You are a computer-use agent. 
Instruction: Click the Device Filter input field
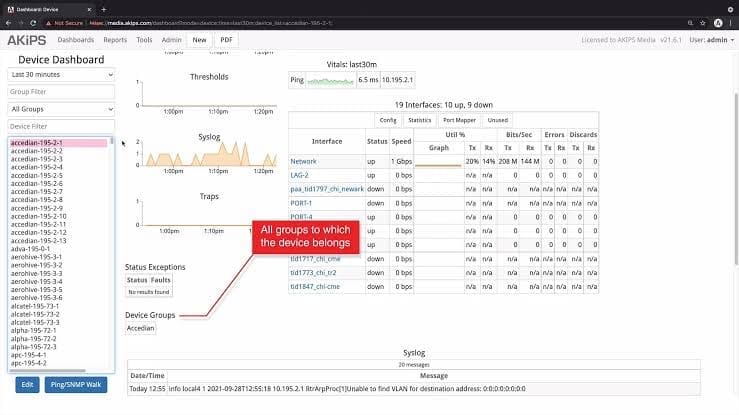(x=61, y=126)
